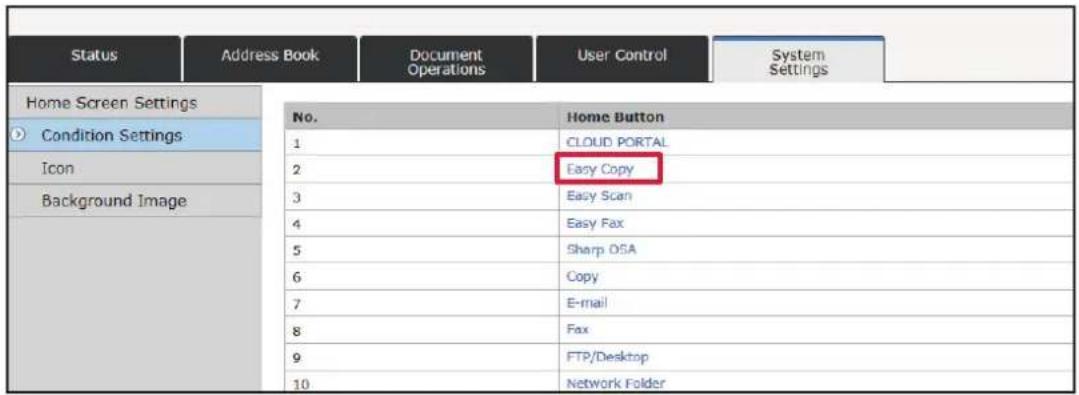
Task: Open the Easy Copy link
Action: pyautogui.click(x=599, y=169)
